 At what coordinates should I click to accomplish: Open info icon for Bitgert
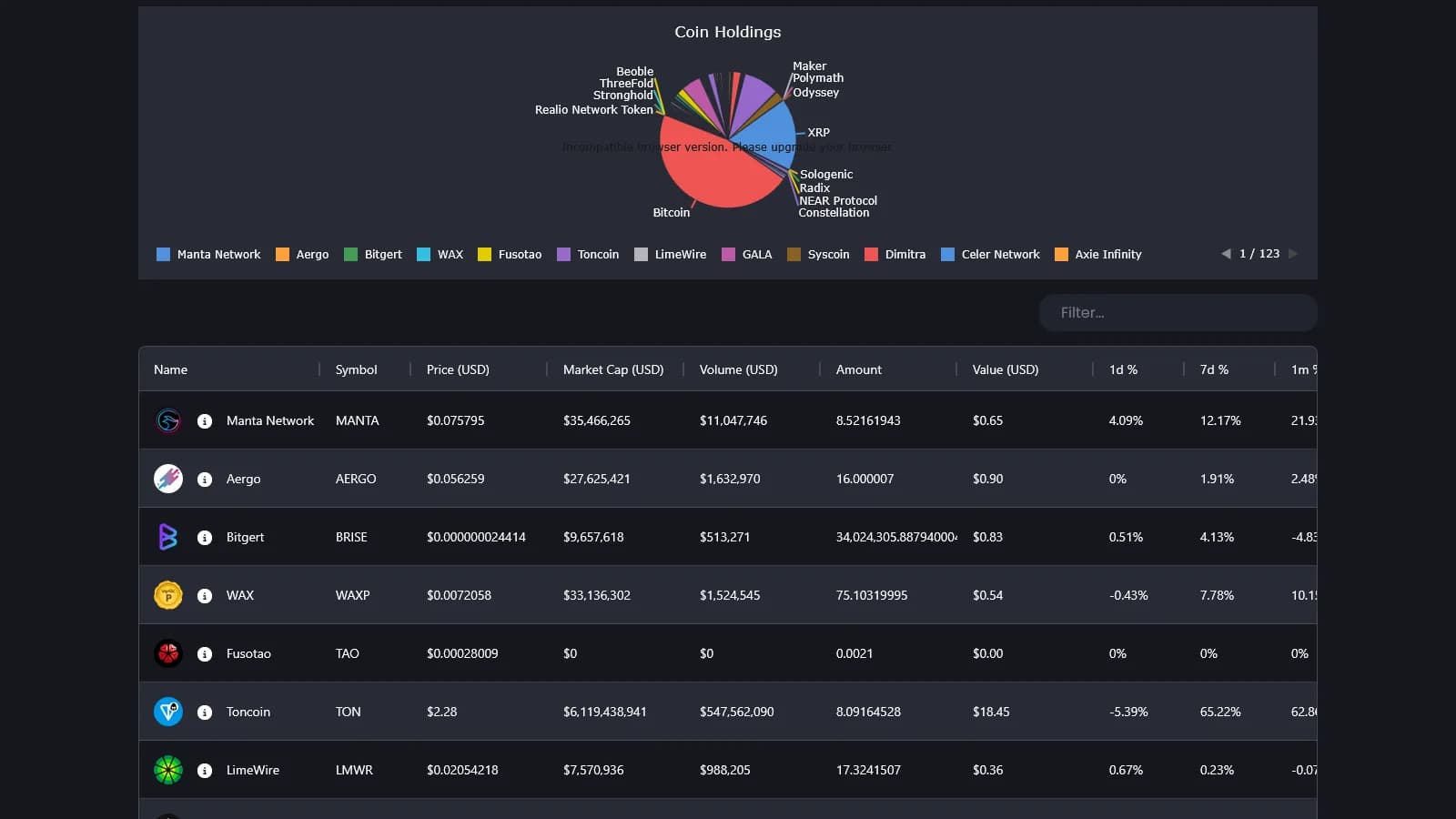(205, 538)
